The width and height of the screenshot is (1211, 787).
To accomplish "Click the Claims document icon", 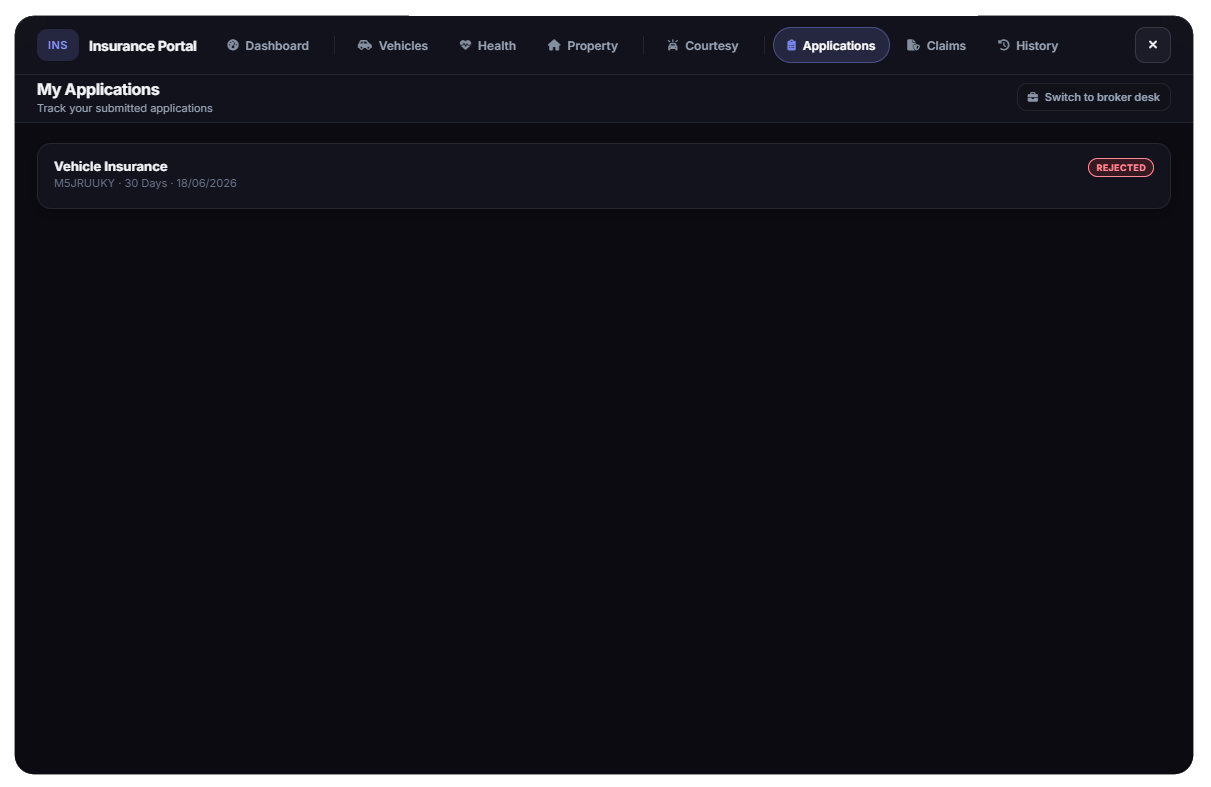I will click(x=913, y=45).
